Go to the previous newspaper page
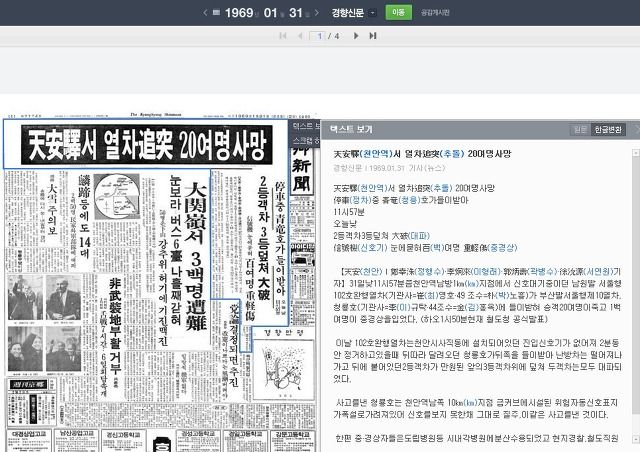The width and height of the screenshot is (640, 452). tap(300, 36)
